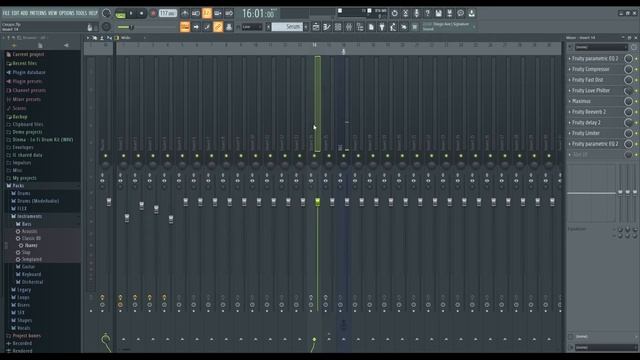
Task: Open the browser view icon
Action: [360, 27]
